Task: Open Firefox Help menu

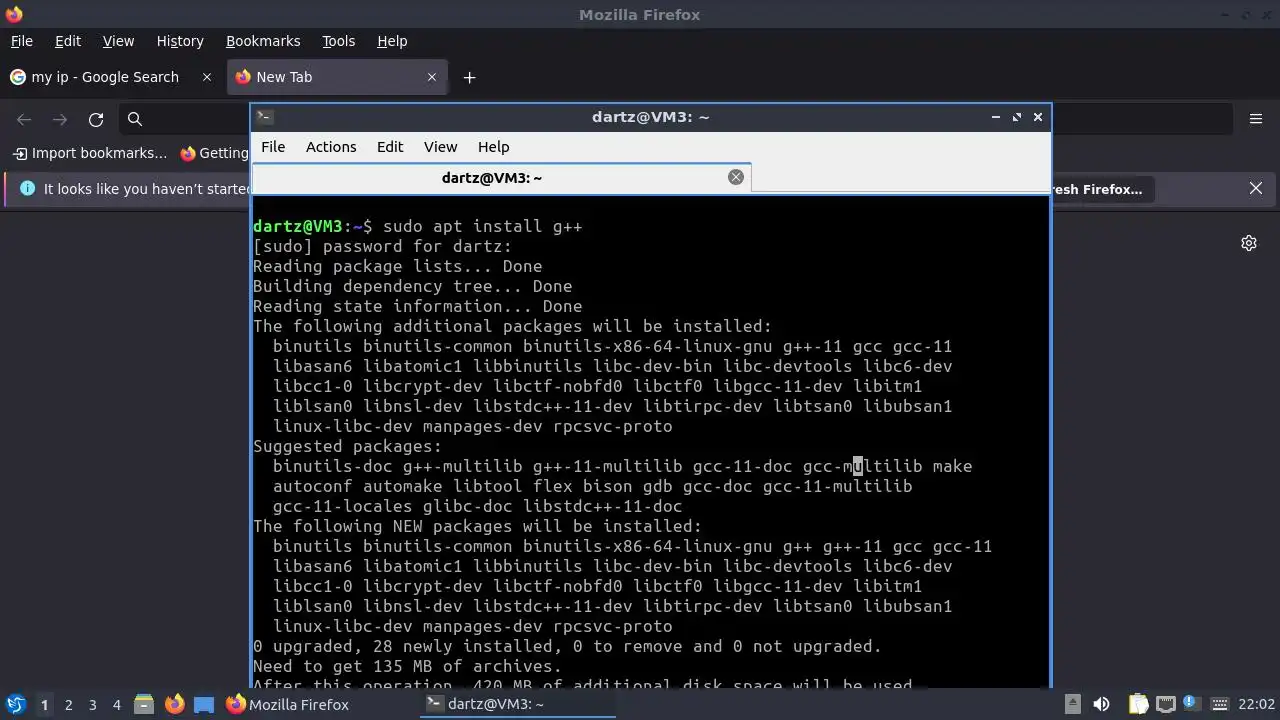Action: point(392,41)
